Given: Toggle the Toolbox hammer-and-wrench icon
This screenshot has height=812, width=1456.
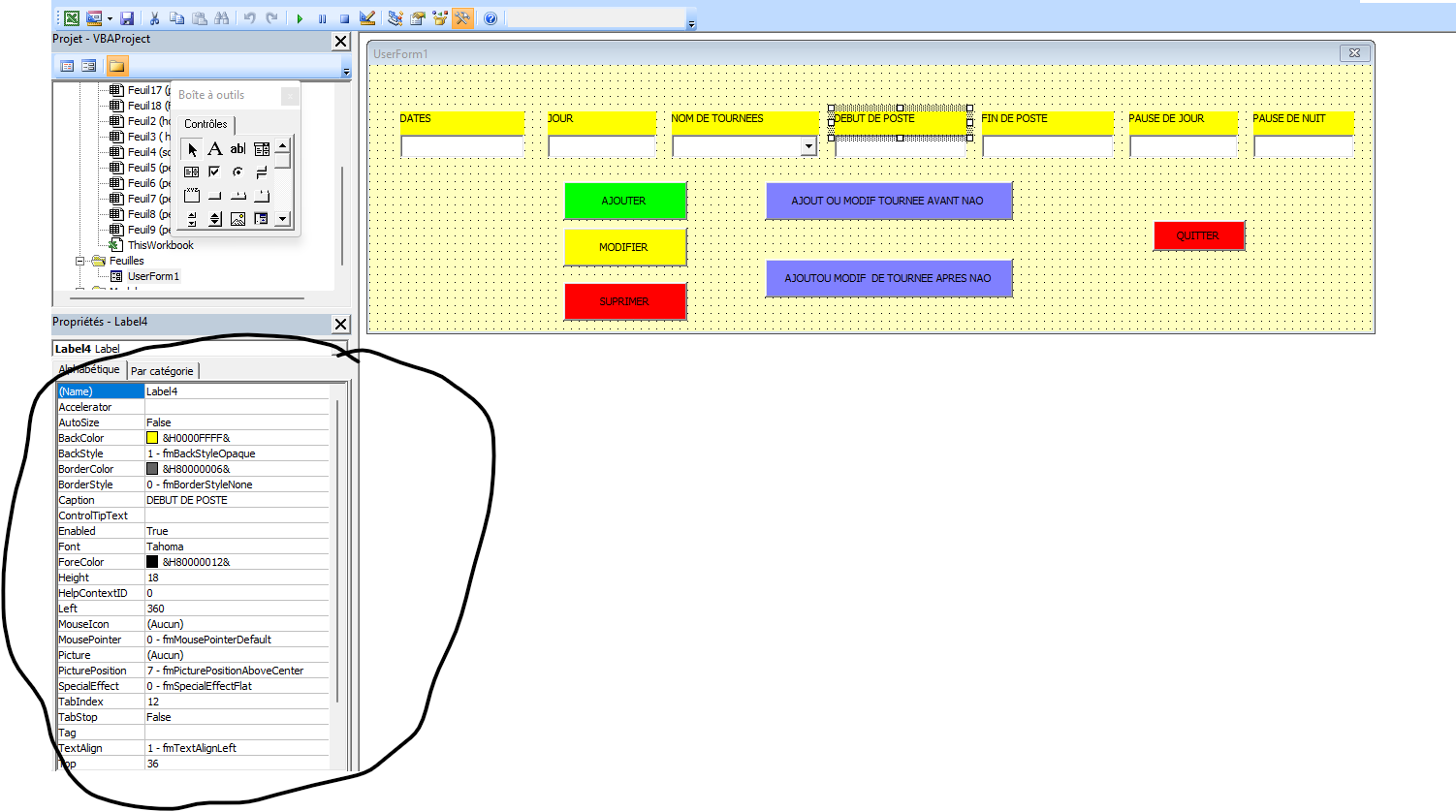Looking at the screenshot, I should coord(463,17).
